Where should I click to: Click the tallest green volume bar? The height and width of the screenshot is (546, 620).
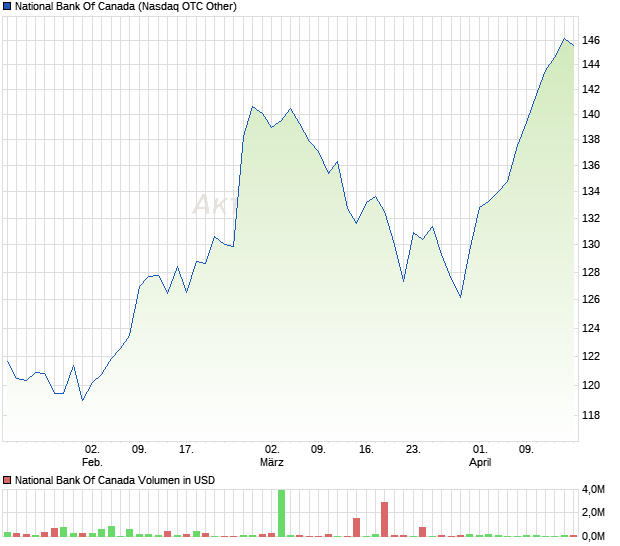point(282,513)
